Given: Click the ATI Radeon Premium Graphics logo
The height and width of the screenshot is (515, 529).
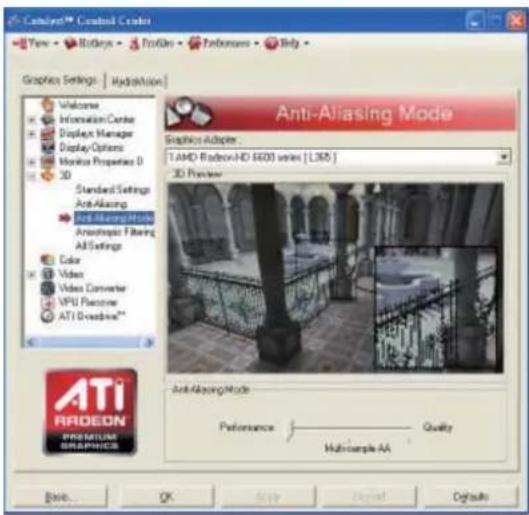Looking at the screenshot, I should pyautogui.click(x=90, y=412).
